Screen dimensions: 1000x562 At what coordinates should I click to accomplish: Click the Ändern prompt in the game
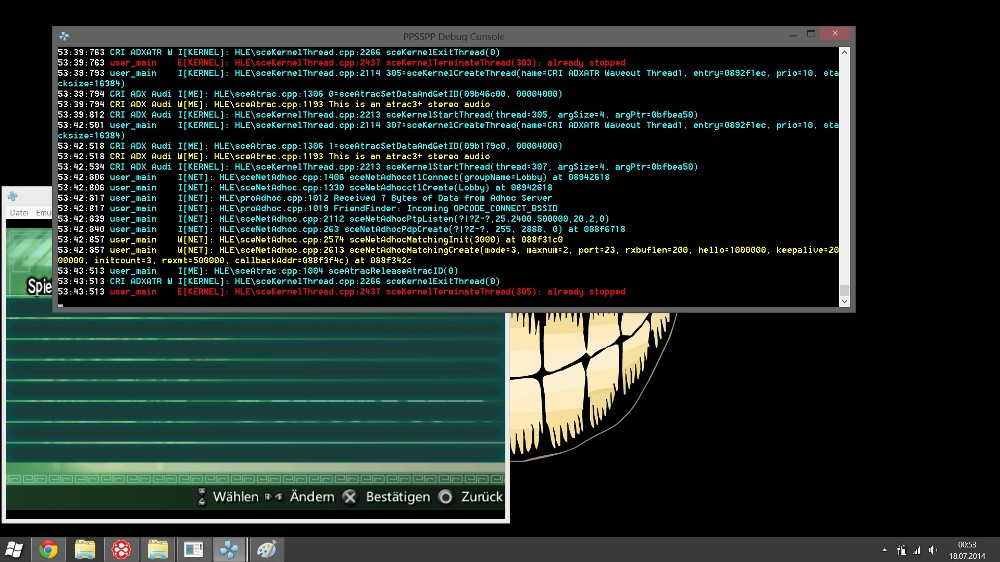pyautogui.click(x=300, y=497)
